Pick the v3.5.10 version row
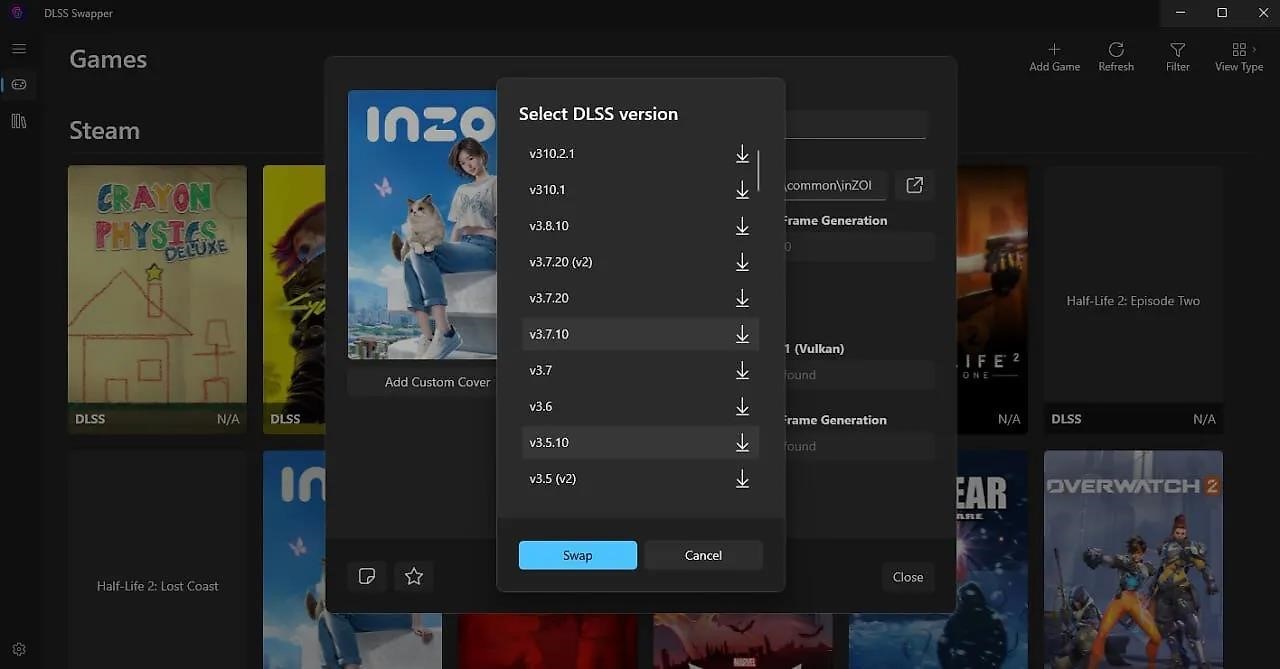1280x669 pixels. coord(640,442)
